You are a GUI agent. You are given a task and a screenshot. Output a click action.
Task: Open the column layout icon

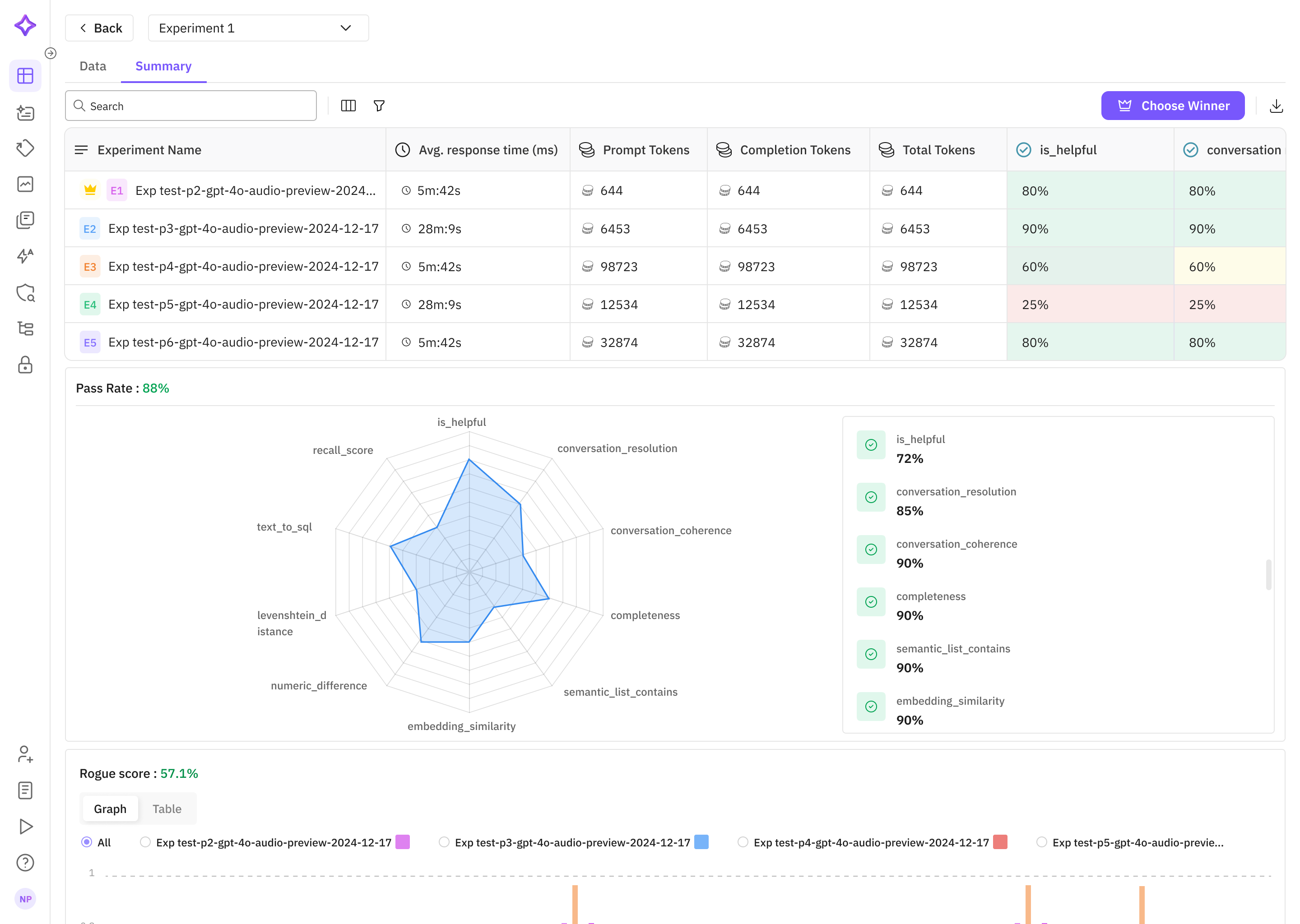click(x=348, y=106)
